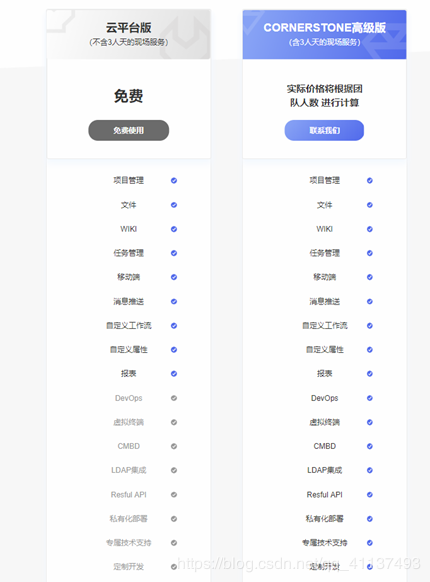Click 消息推送 label in 高级版 column

[324, 301]
